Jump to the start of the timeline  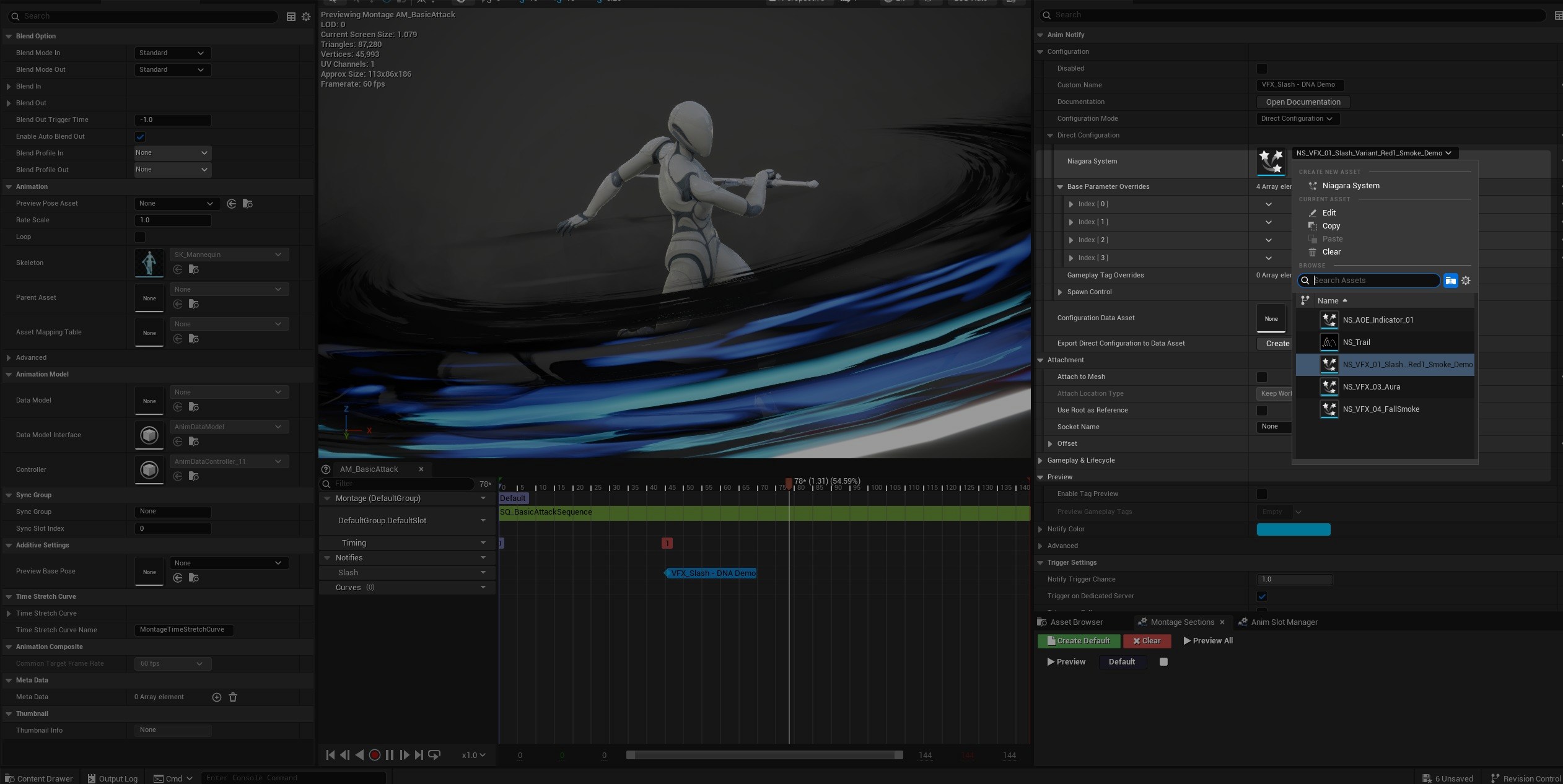tap(330, 755)
